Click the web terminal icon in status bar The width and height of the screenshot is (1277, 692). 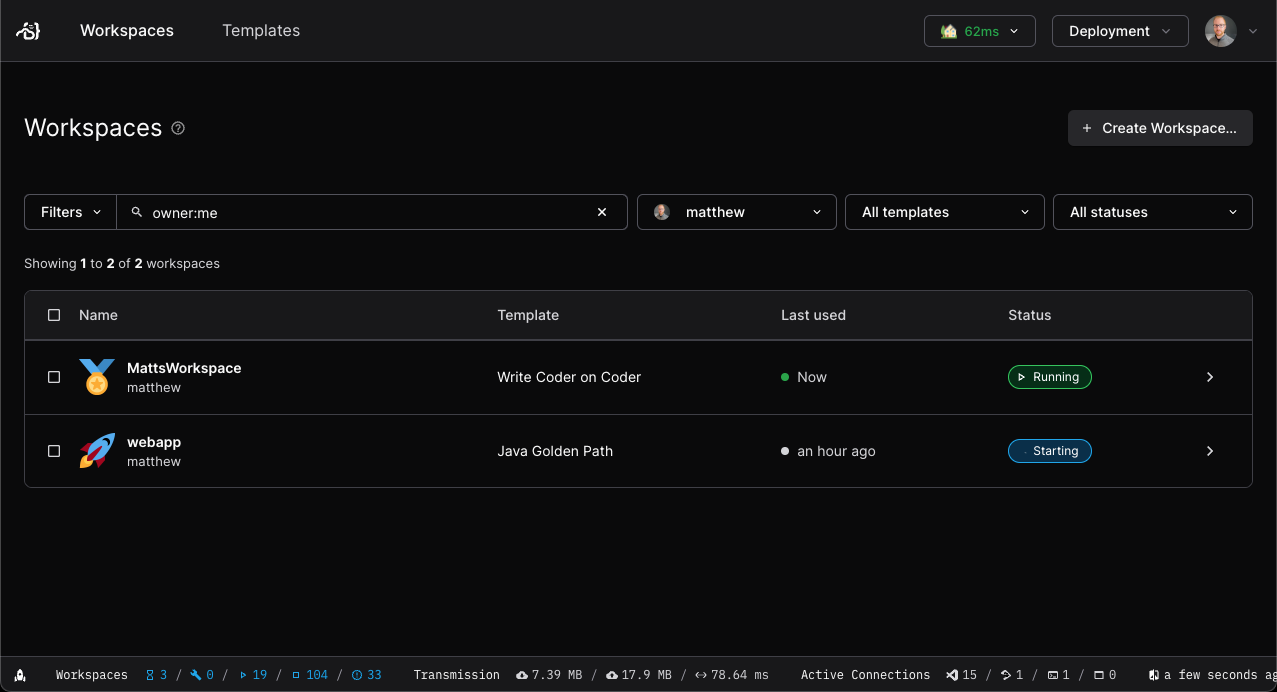tap(1054, 674)
